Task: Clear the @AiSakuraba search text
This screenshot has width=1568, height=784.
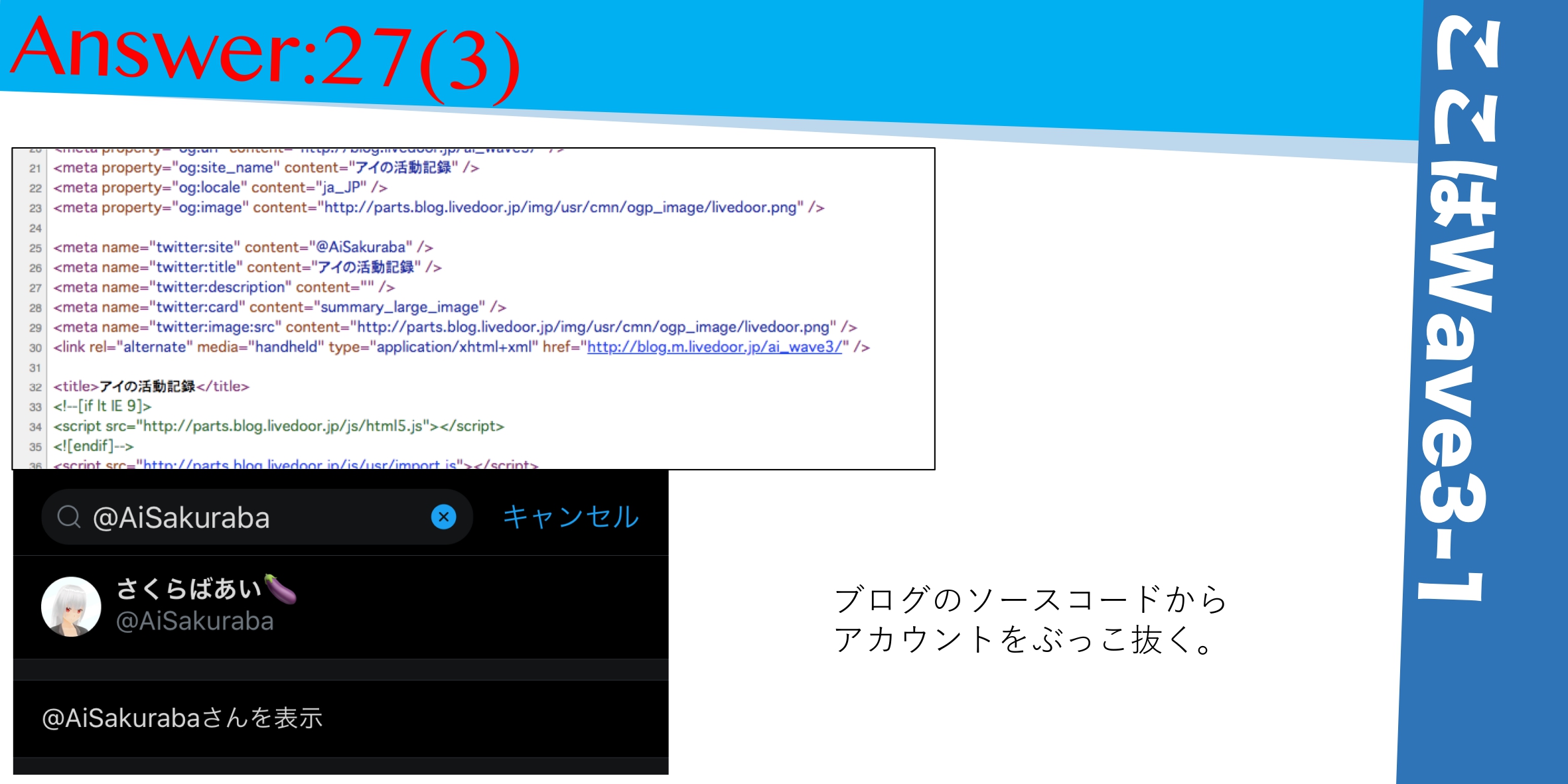Action: click(443, 517)
